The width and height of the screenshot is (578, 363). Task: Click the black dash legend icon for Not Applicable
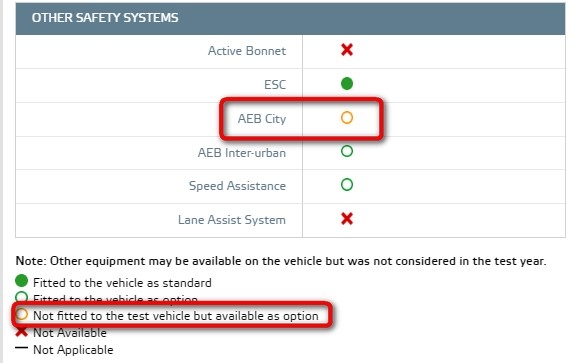(21, 348)
